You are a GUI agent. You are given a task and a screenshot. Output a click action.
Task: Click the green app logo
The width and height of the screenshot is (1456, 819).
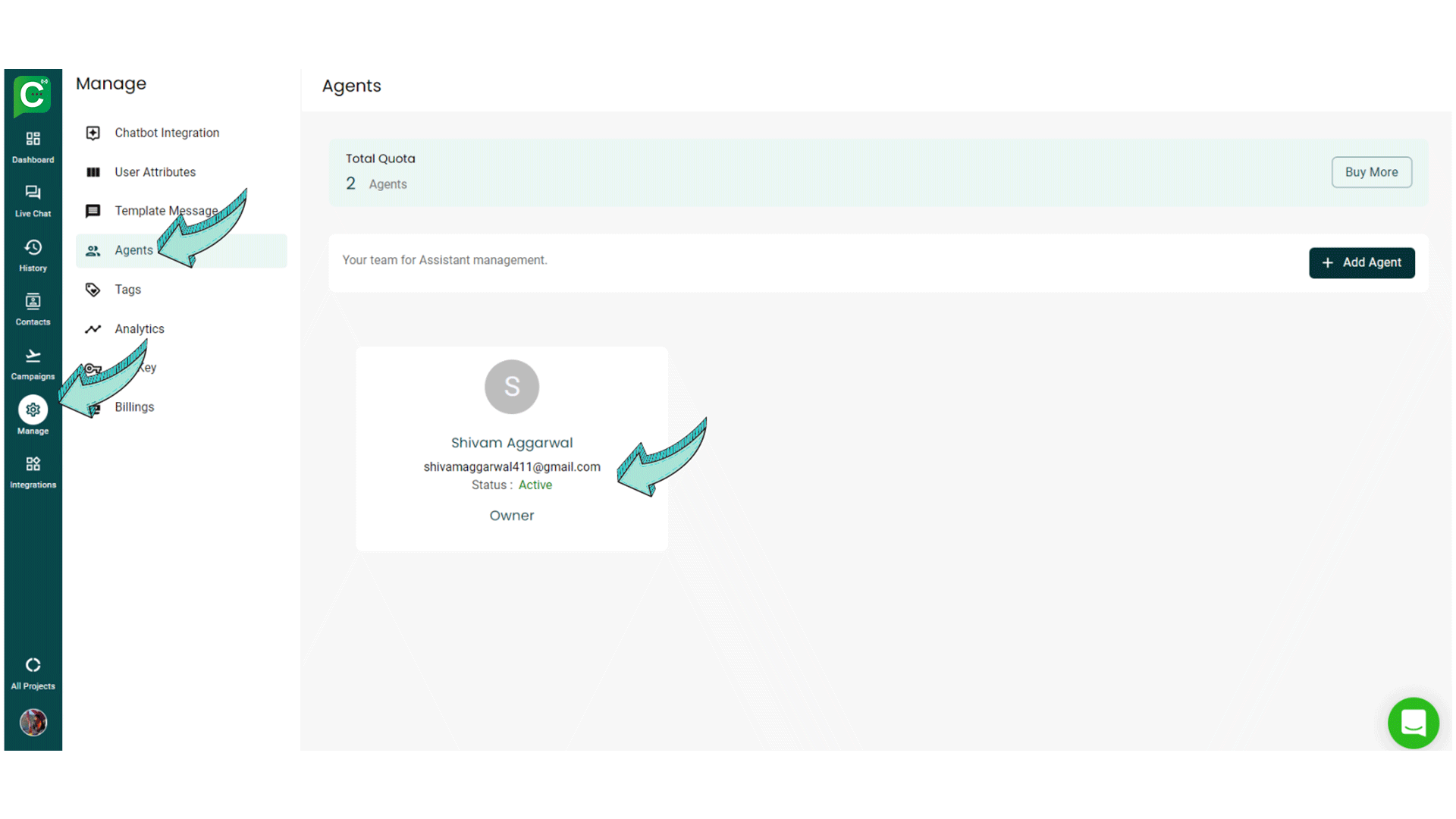coord(33,96)
